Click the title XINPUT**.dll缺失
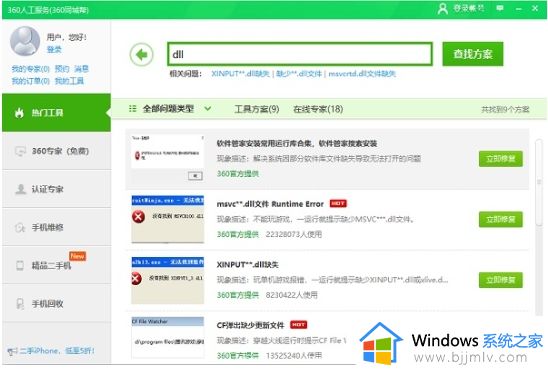 (x=247, y=264)
